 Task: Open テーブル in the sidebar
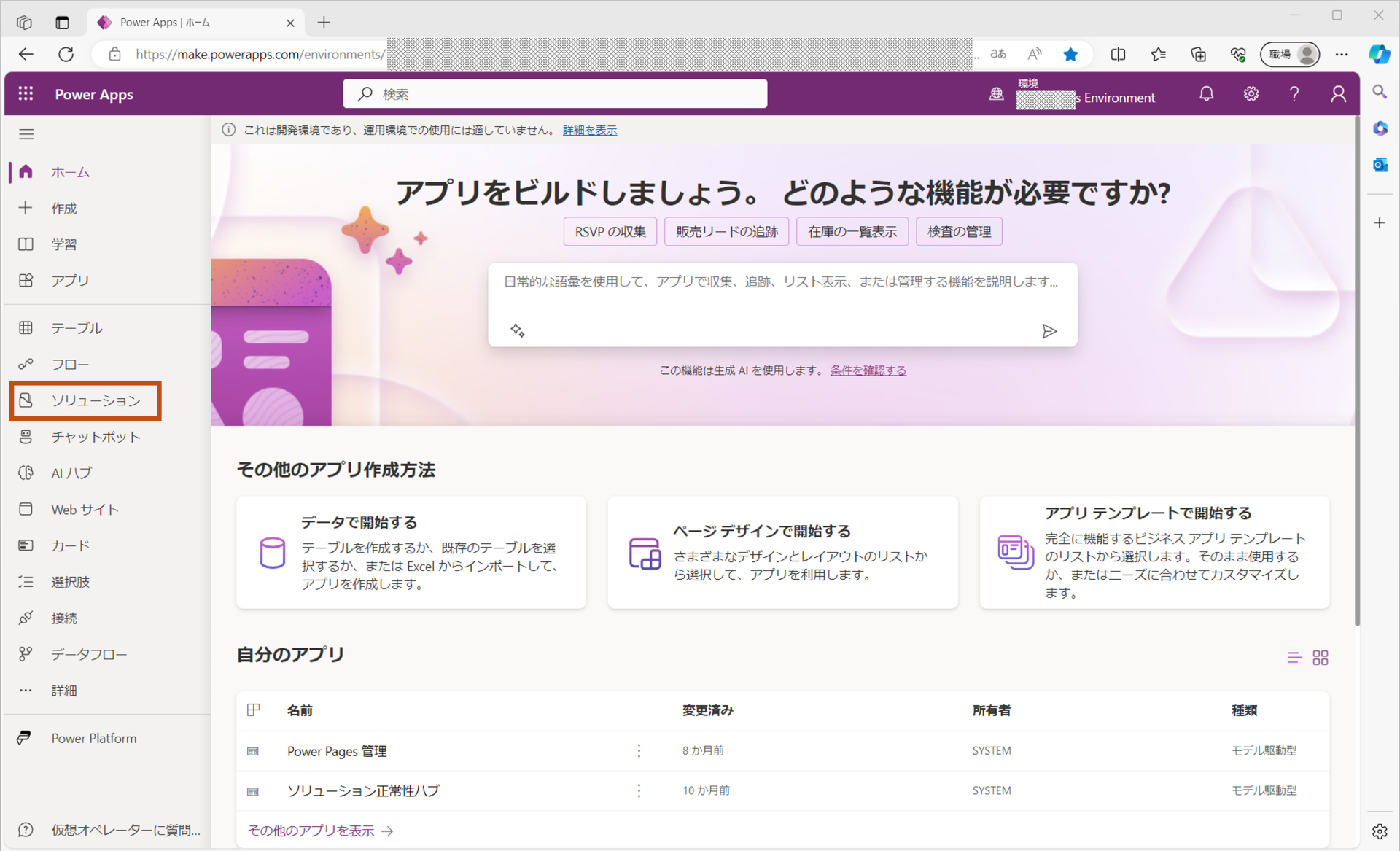77,328
